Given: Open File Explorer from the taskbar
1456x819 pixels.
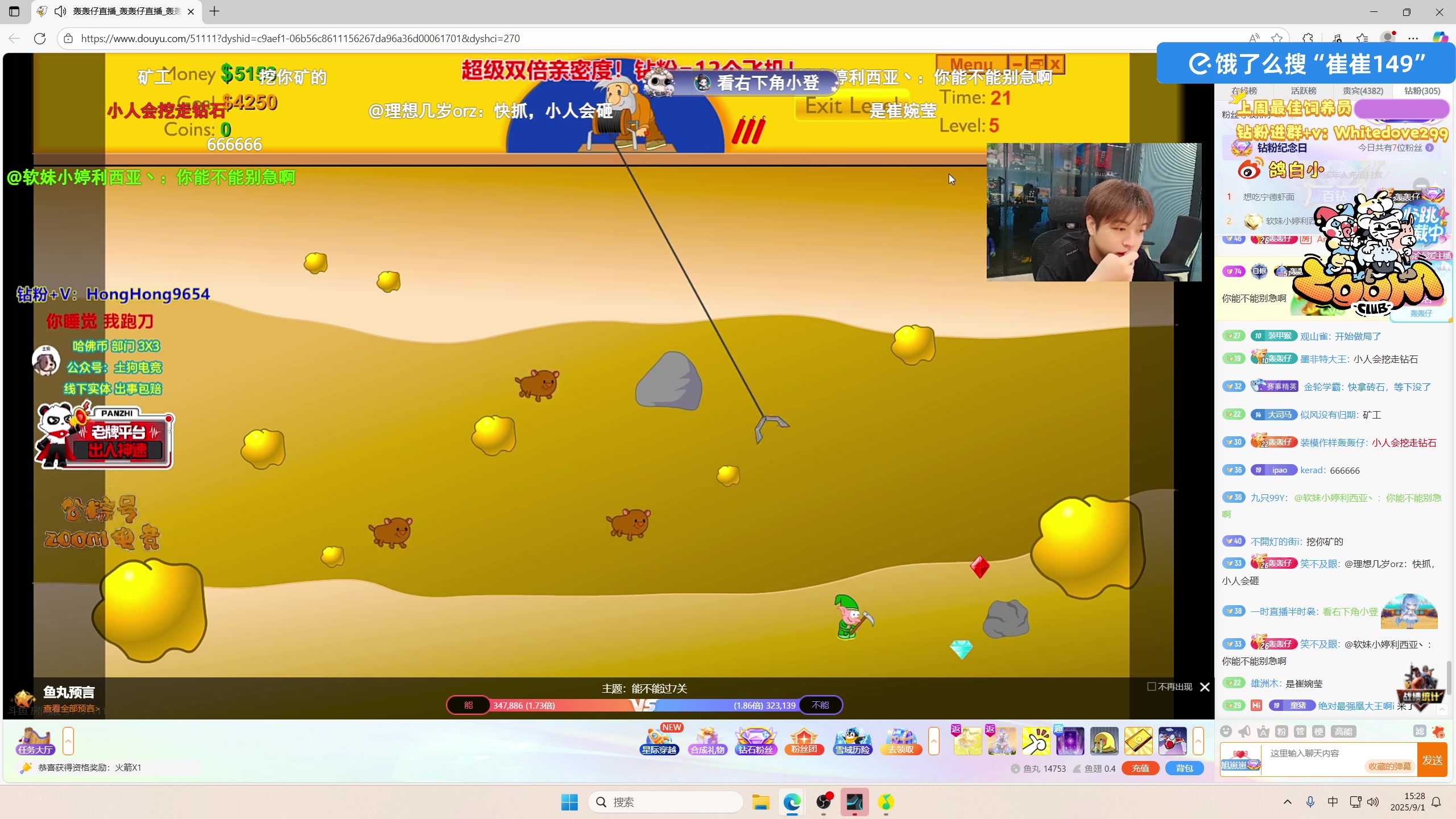Looking at the screenshot, I should point(760,802).
